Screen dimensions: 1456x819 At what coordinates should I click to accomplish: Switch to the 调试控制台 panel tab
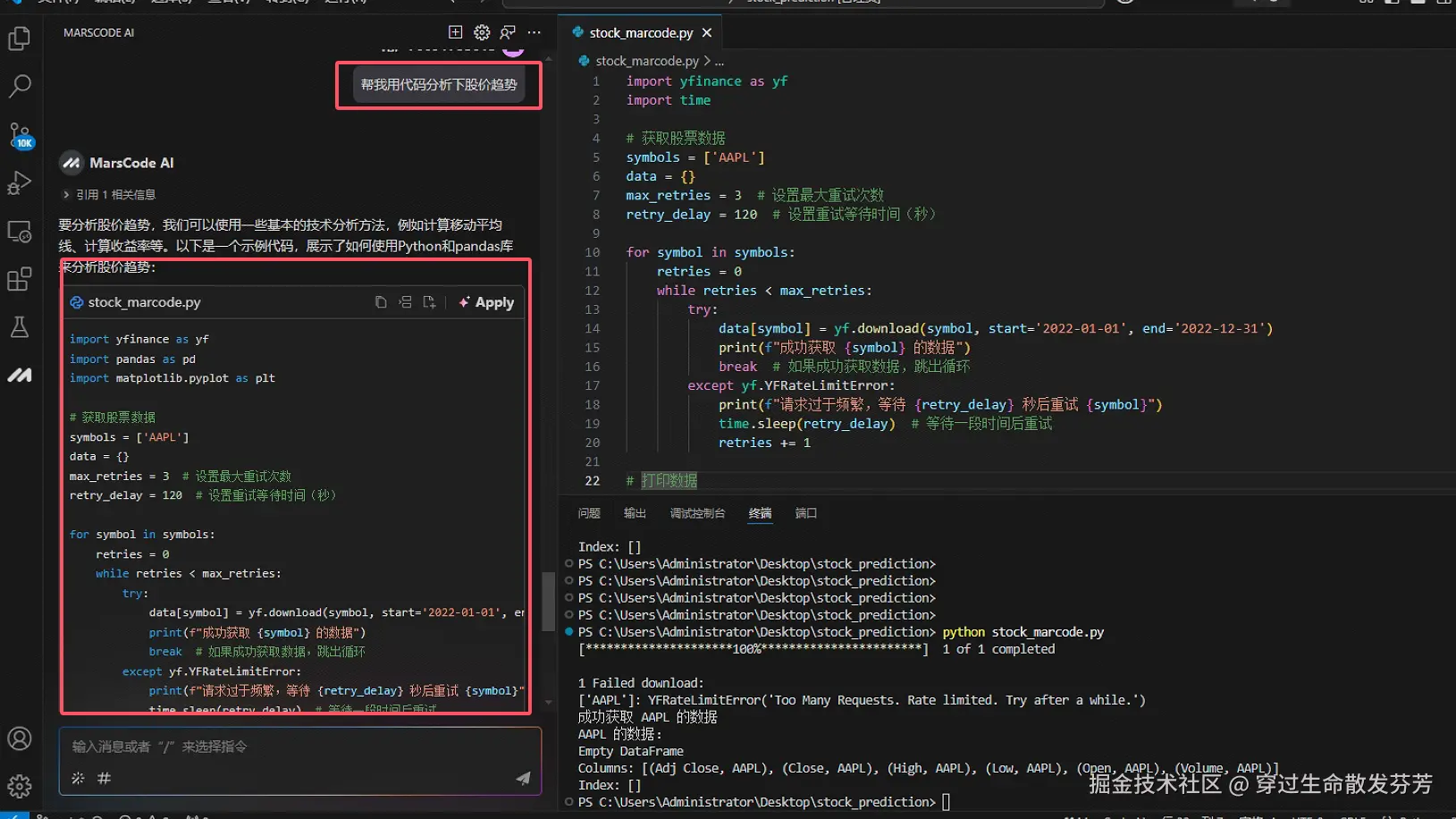pos(697,513)
